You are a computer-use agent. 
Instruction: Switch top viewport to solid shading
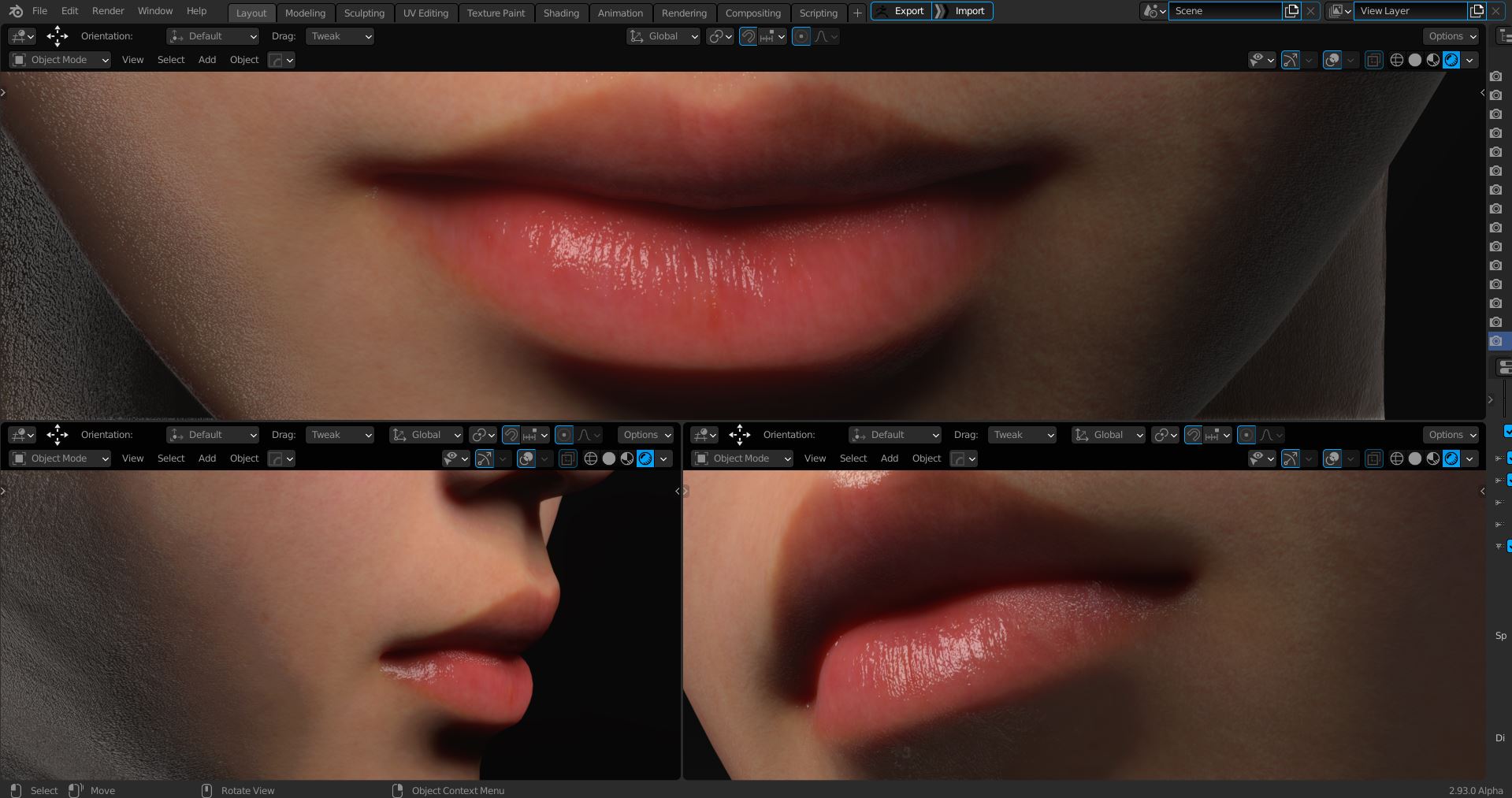tap(1415, 60)
